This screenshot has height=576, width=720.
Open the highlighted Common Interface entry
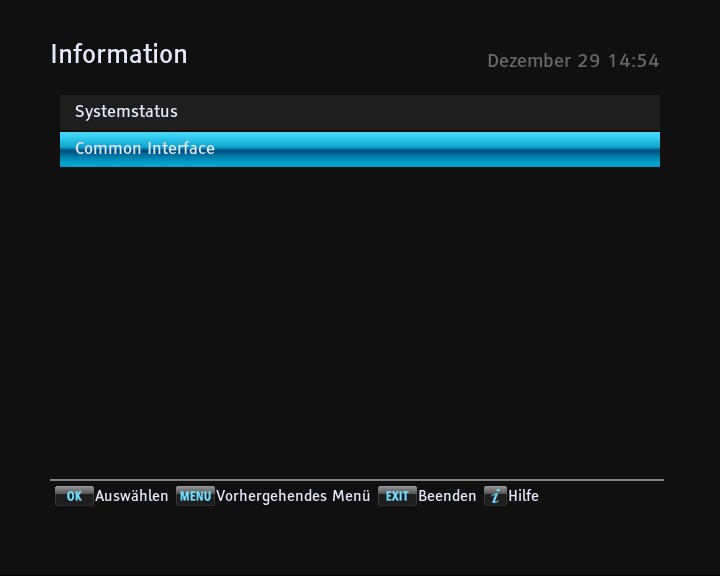(x=145, y=149)
